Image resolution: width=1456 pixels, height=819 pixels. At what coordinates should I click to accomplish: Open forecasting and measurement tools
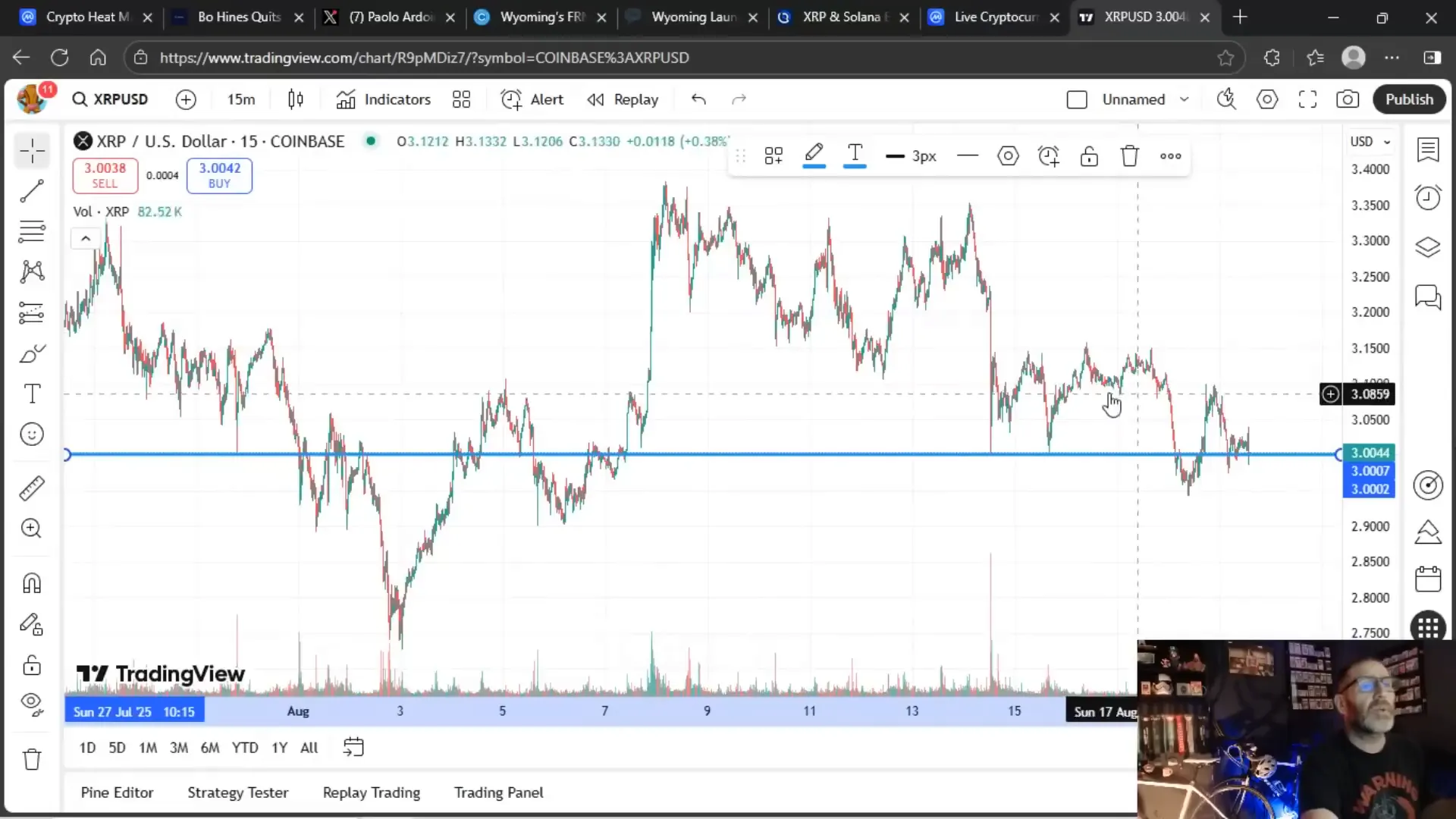click(x=32, y=312)
